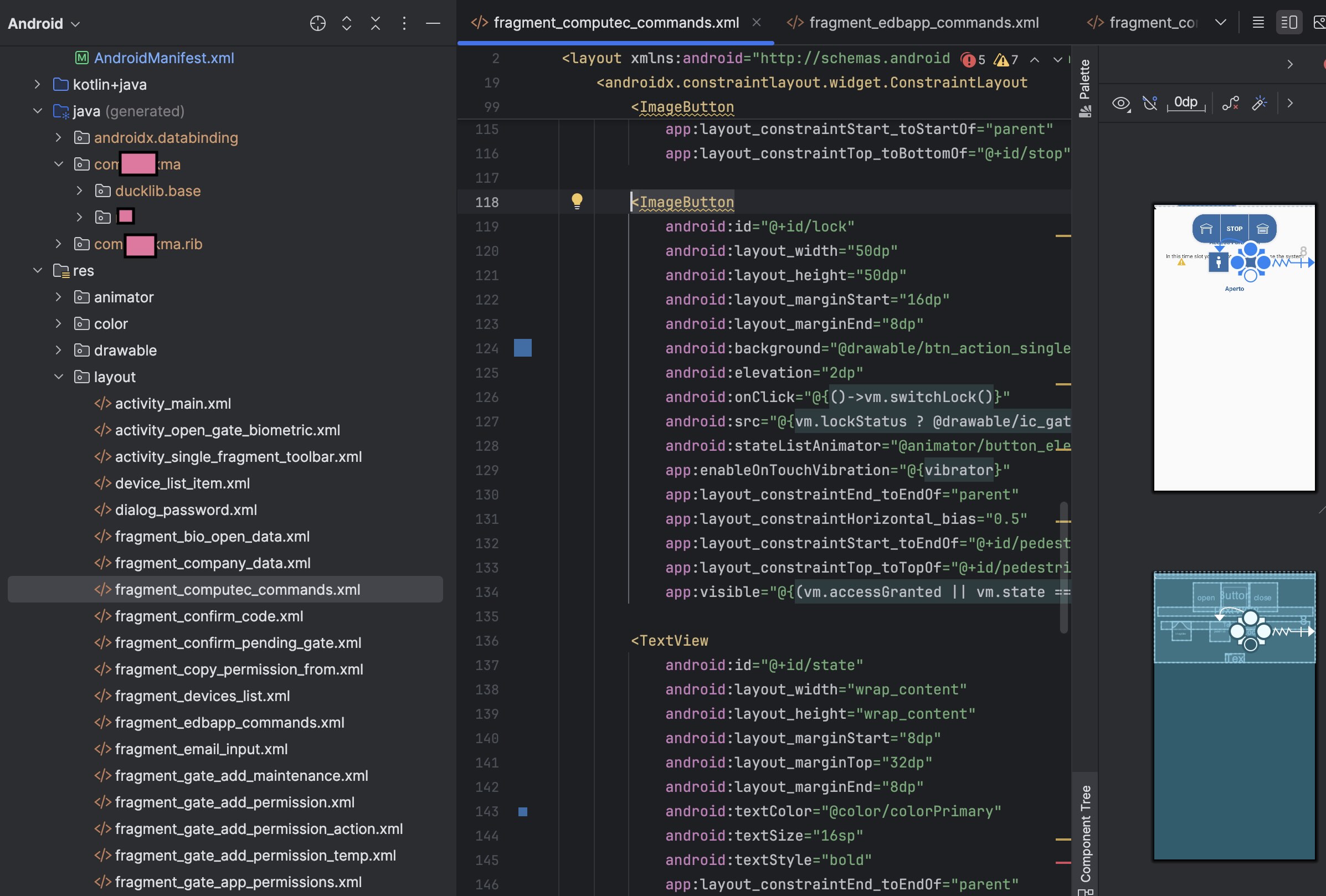Click the Select Opened File target icon
This screenshot has width=1326, height=896.
[318, 23]
